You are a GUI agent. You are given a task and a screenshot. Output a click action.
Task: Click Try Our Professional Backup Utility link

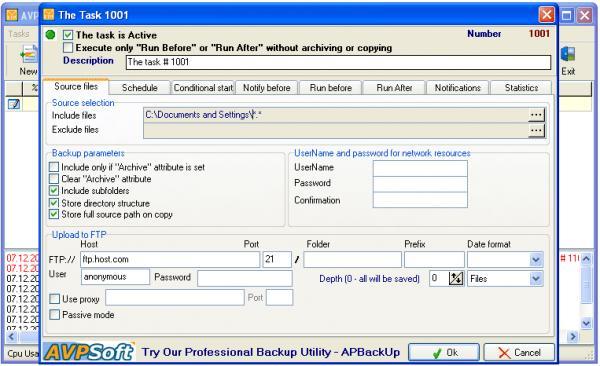click(x=271, y=352)
